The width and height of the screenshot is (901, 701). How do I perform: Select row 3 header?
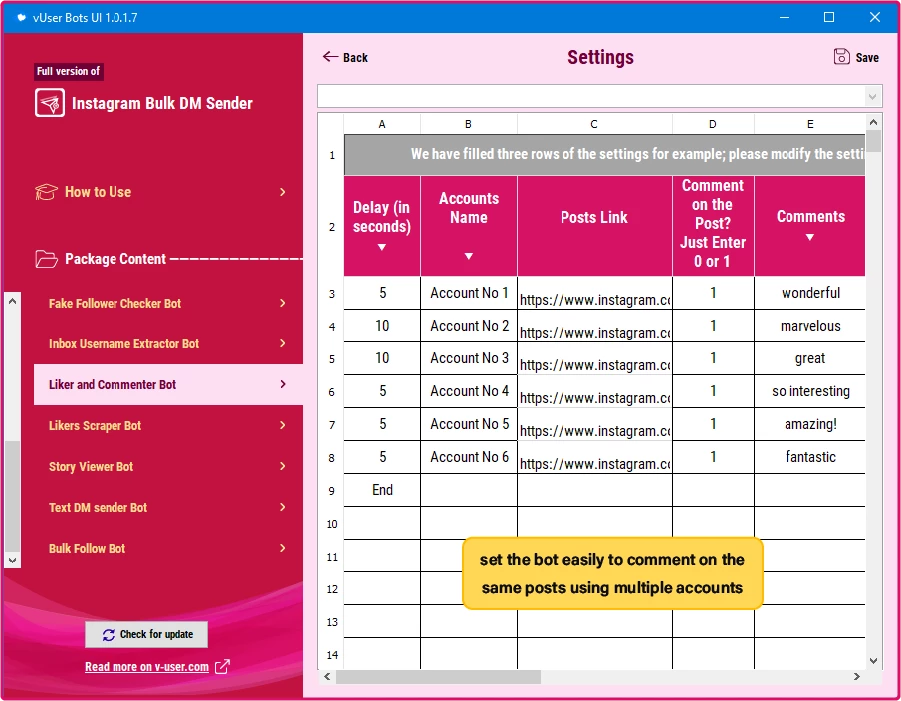(332, 294)
